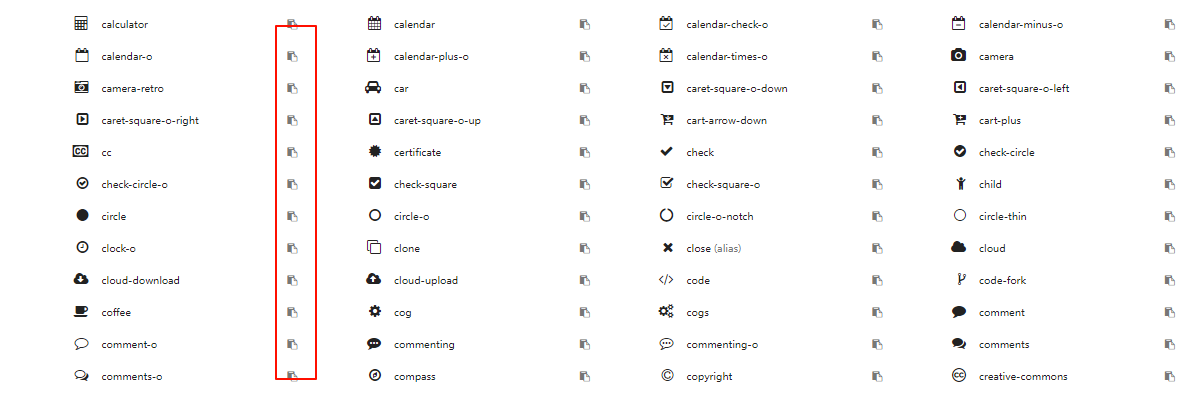Image resolution: width=1204 pixels, height=397 pixels.
Task: Click the car icon
Action: pyautogui.click(x=374, y=88)
